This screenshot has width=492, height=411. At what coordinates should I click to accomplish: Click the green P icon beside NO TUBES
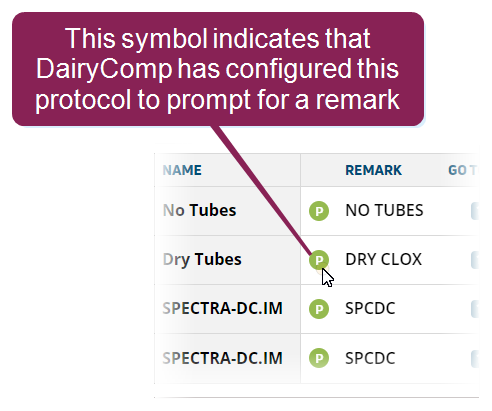tap(319, 211)
